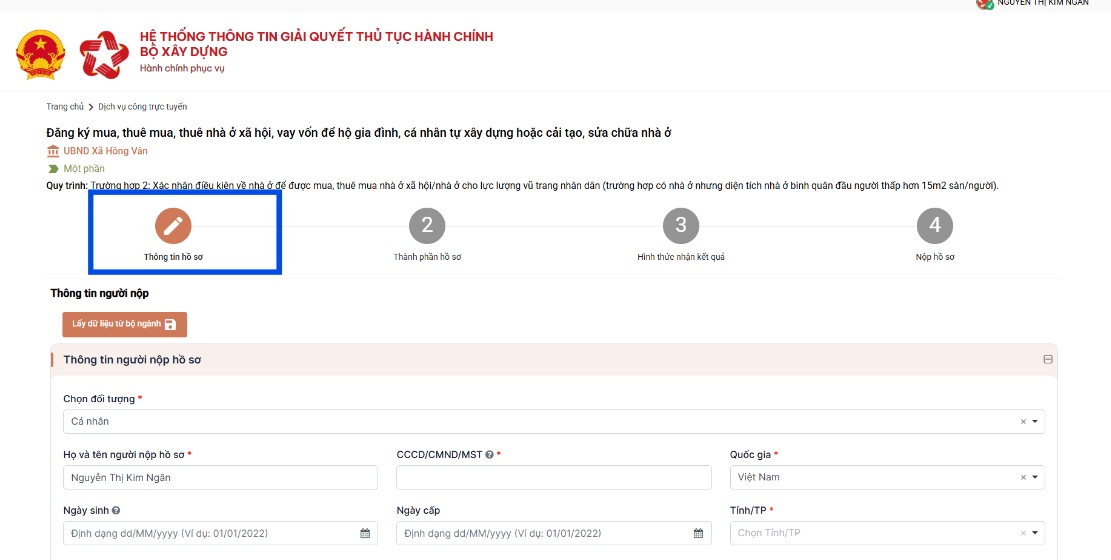Click the Lấy dữ liệu từ bộ ngành button
The width and height of the screenshot is (1111, 560).
click(x=125, y=324)
